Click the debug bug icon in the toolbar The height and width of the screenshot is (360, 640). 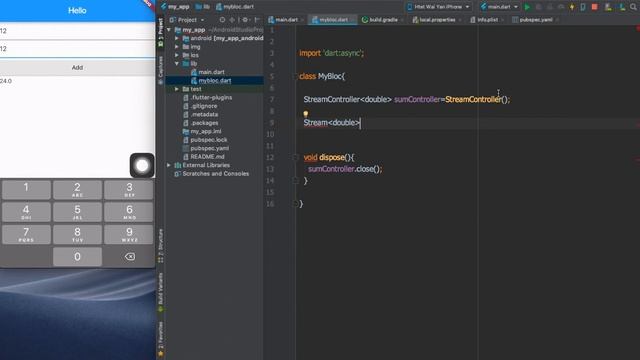tap(538, 7)
